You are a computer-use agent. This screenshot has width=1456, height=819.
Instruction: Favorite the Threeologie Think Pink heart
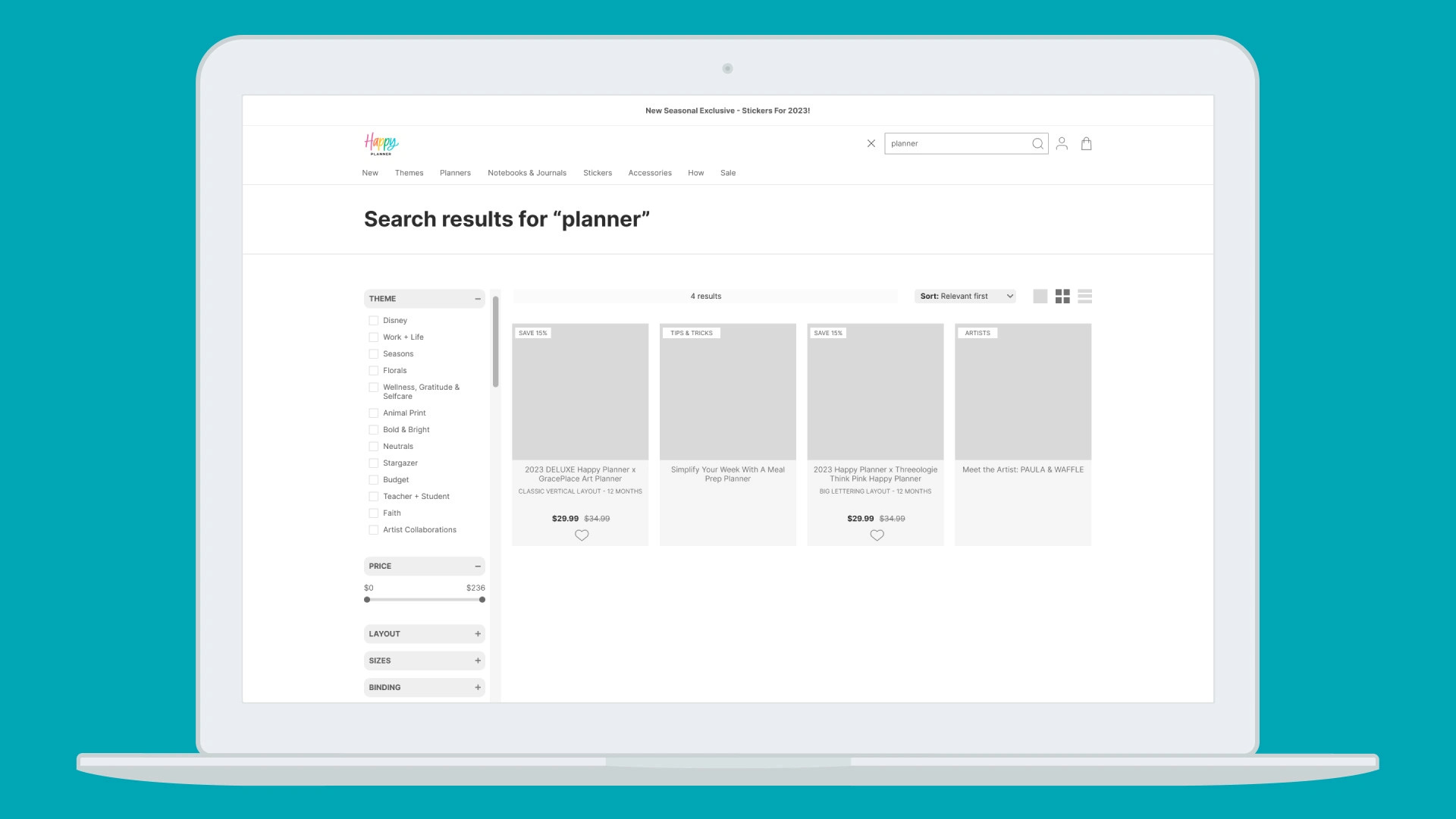(877, 535)
